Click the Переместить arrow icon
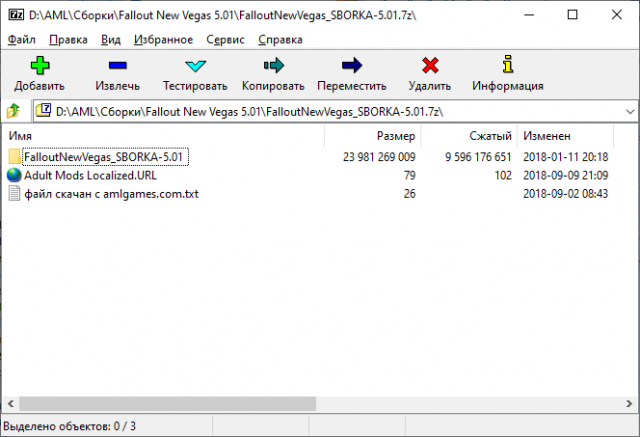The width and height of the screenshot is (640, 437). pos(352,67)
